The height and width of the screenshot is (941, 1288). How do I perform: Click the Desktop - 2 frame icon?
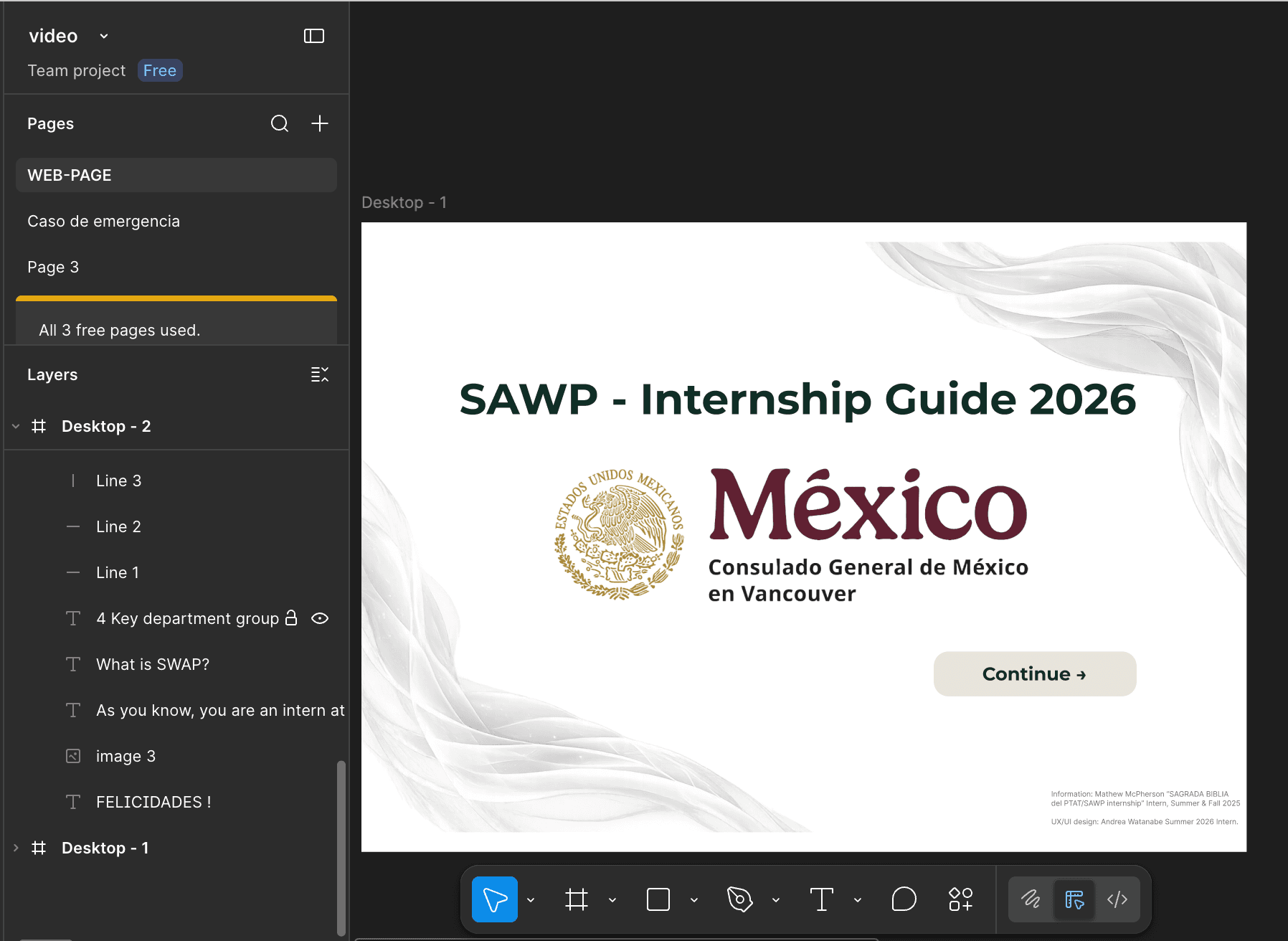(x=39, y=426)
